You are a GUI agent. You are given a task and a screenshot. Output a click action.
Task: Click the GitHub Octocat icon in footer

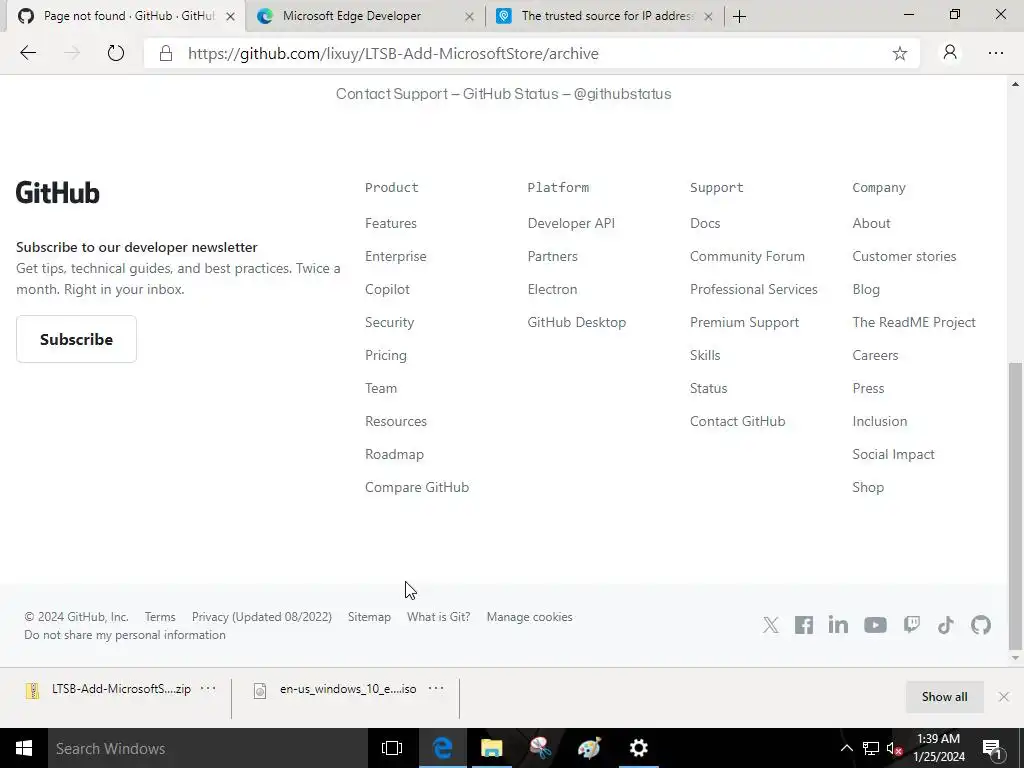coord(980,625)
